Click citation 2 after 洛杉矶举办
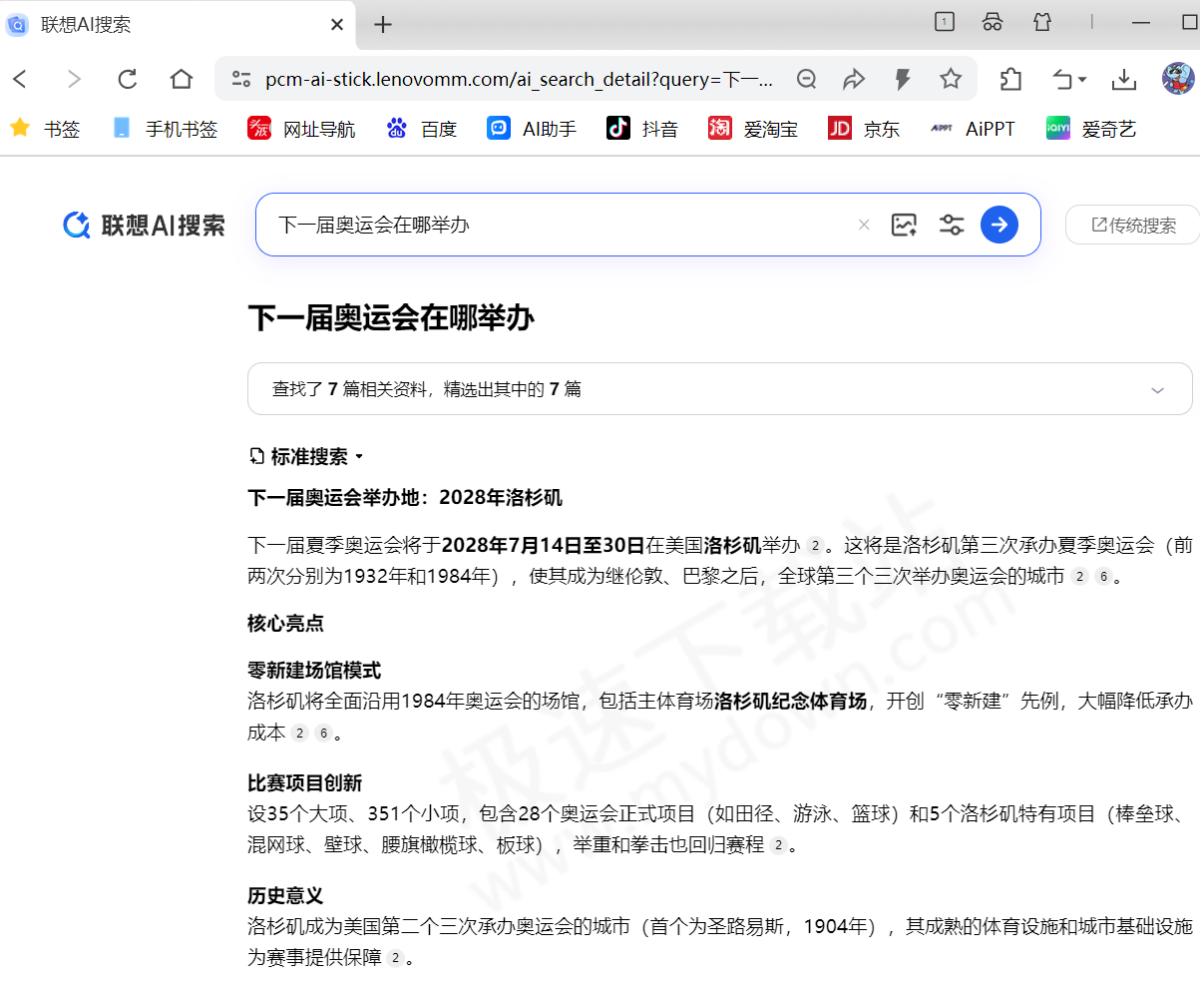This screenshot has height=988, width=1200. [816, 544]
